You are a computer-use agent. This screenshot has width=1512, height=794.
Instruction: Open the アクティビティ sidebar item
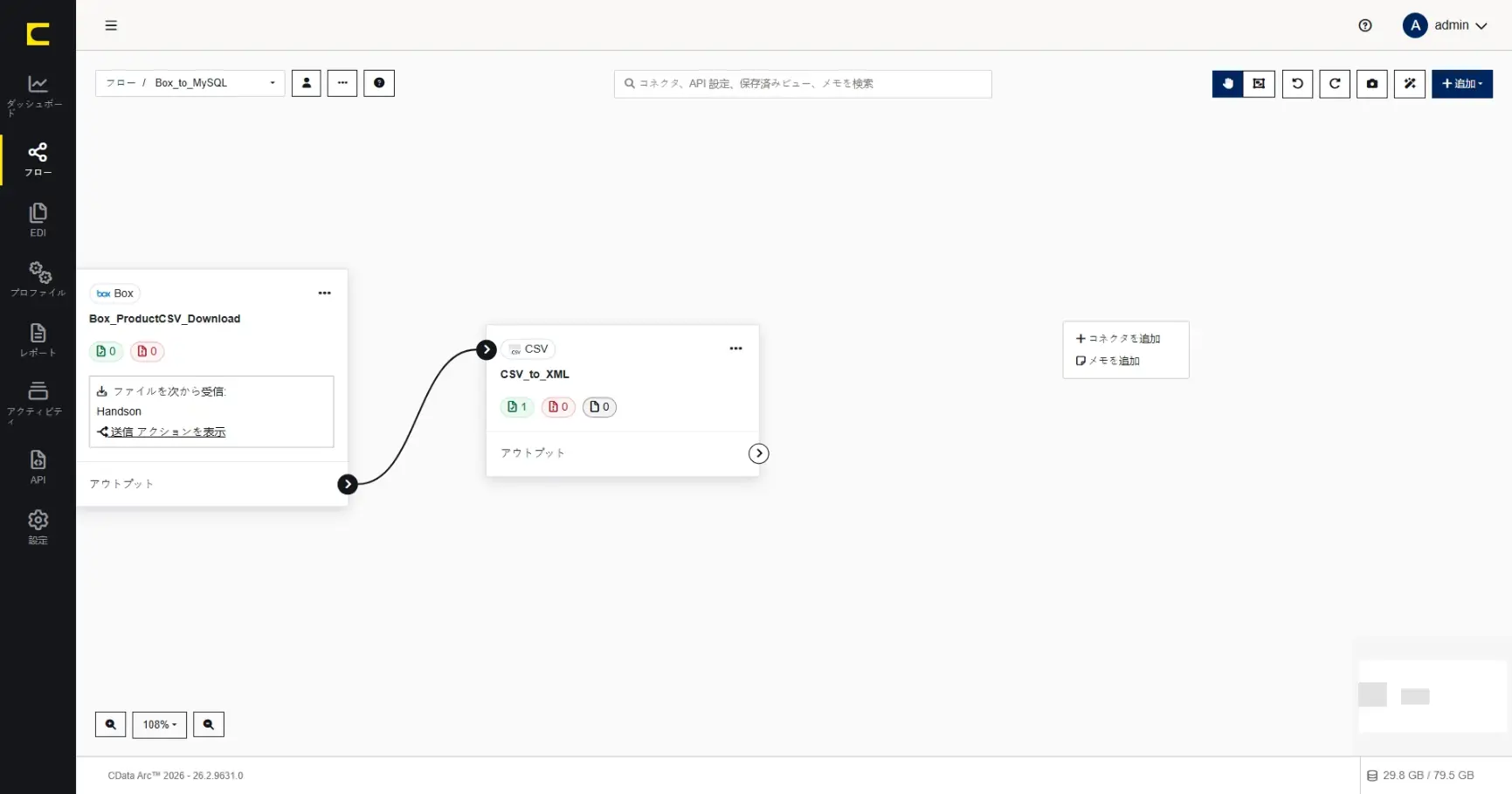coord(38,402)
